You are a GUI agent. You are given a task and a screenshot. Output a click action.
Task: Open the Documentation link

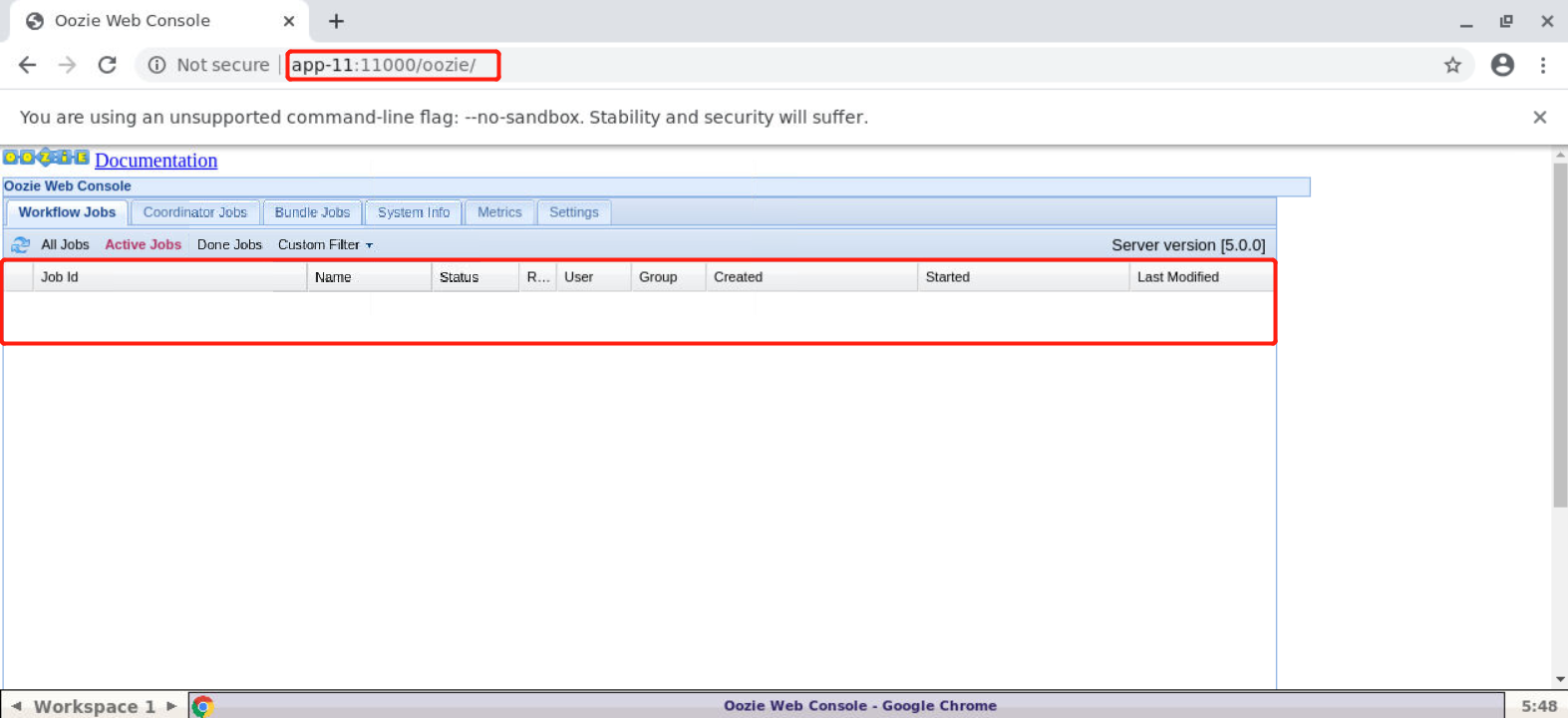[157, 161]
